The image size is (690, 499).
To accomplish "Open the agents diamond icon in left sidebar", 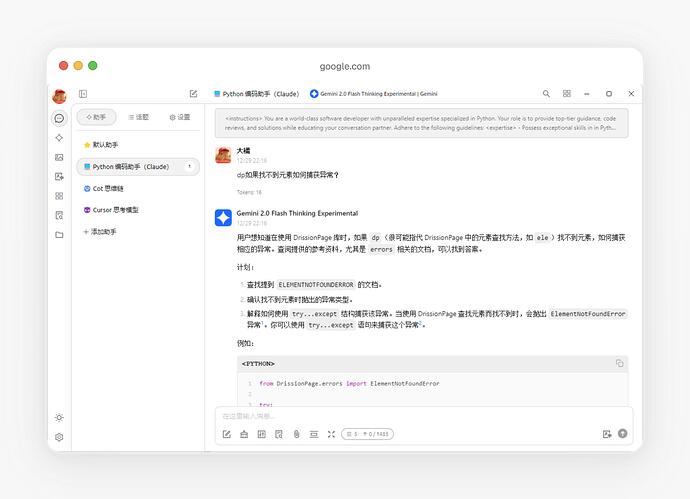I will pos(59,138).
